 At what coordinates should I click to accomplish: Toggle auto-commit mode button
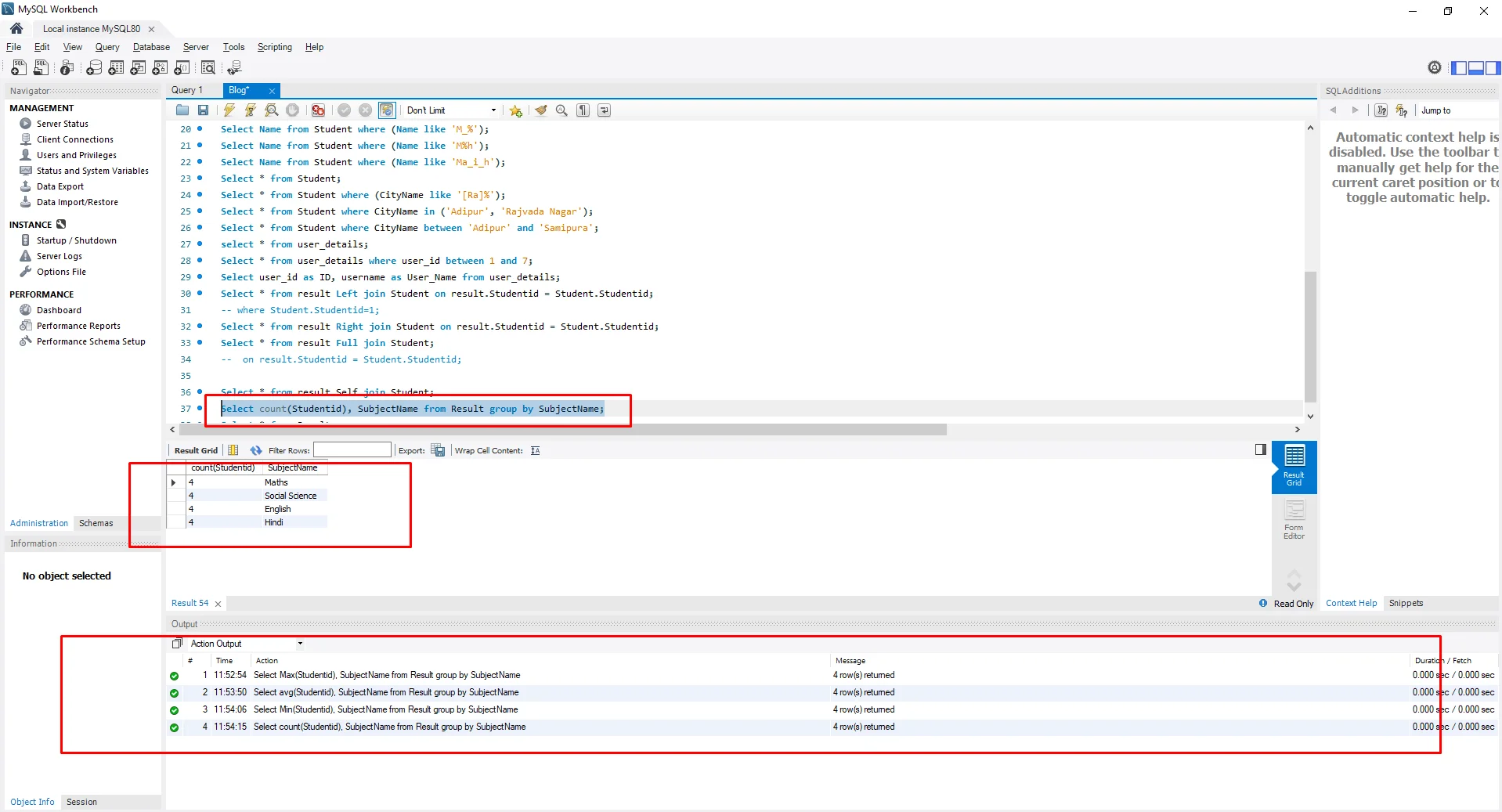[387, 110]
